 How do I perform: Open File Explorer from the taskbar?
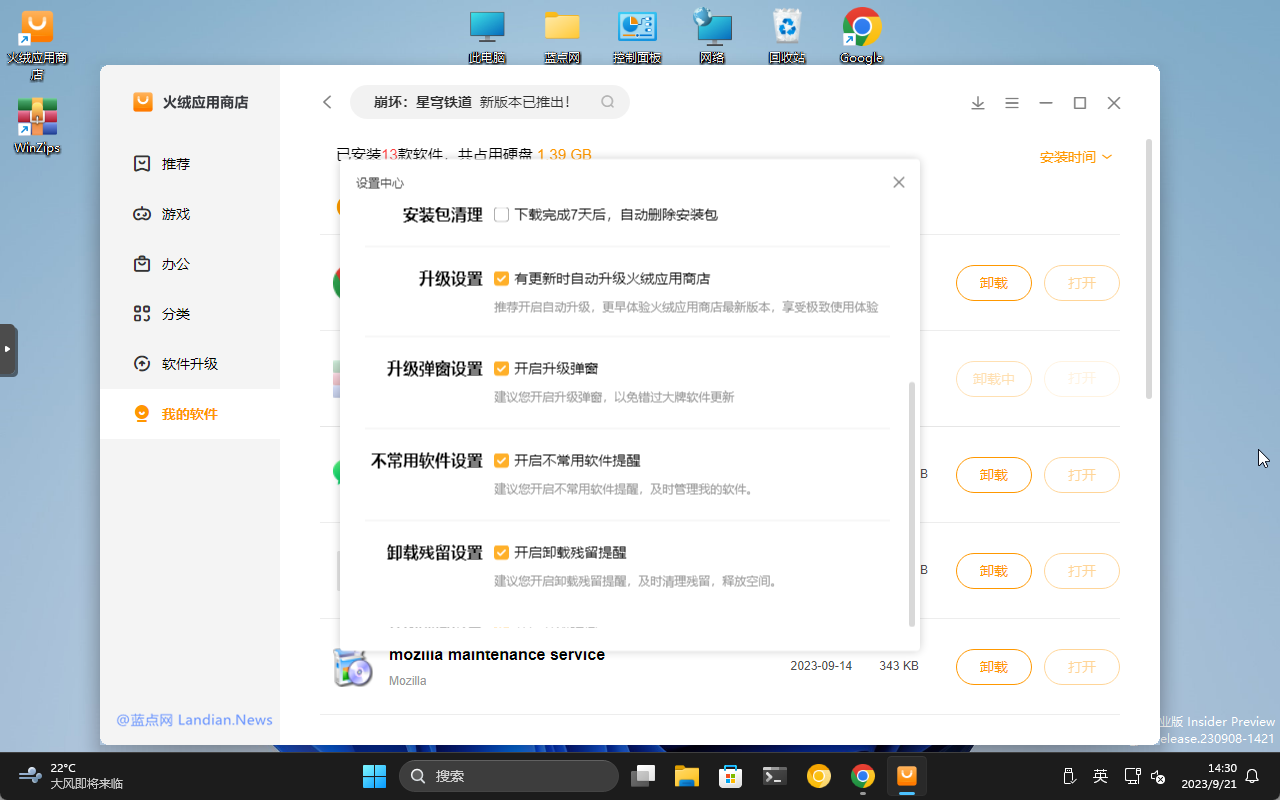tap(686, 776)
